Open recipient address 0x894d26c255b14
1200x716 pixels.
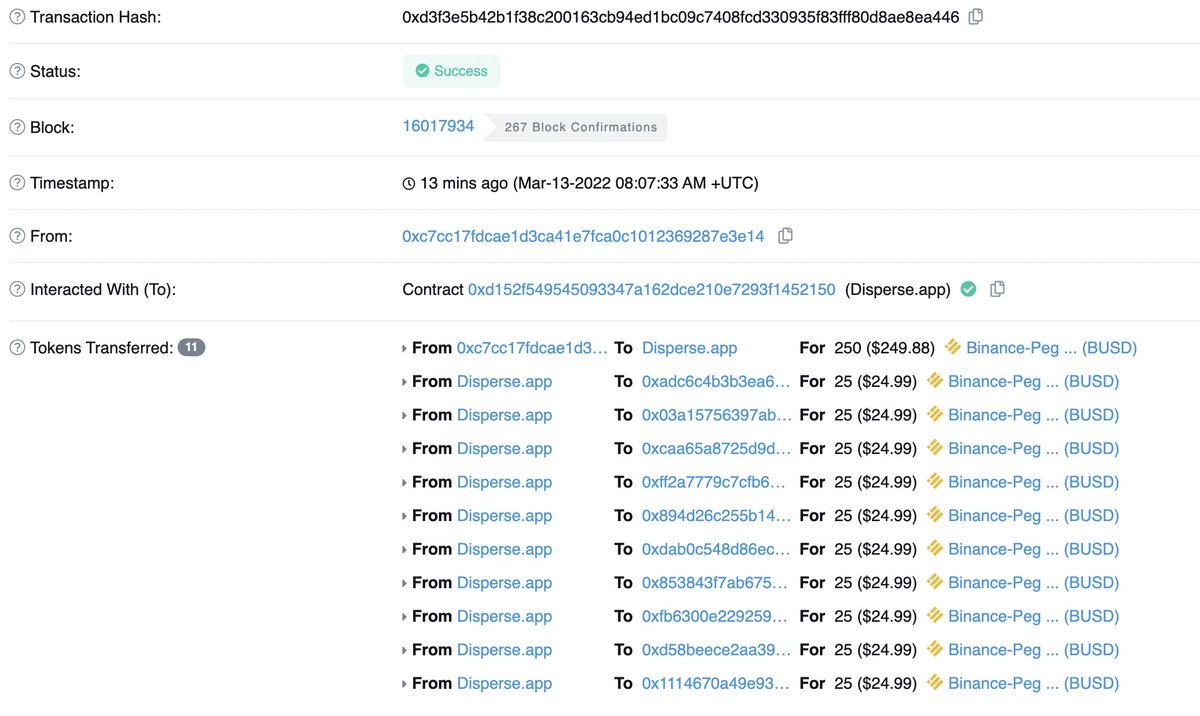coord(717,515)
